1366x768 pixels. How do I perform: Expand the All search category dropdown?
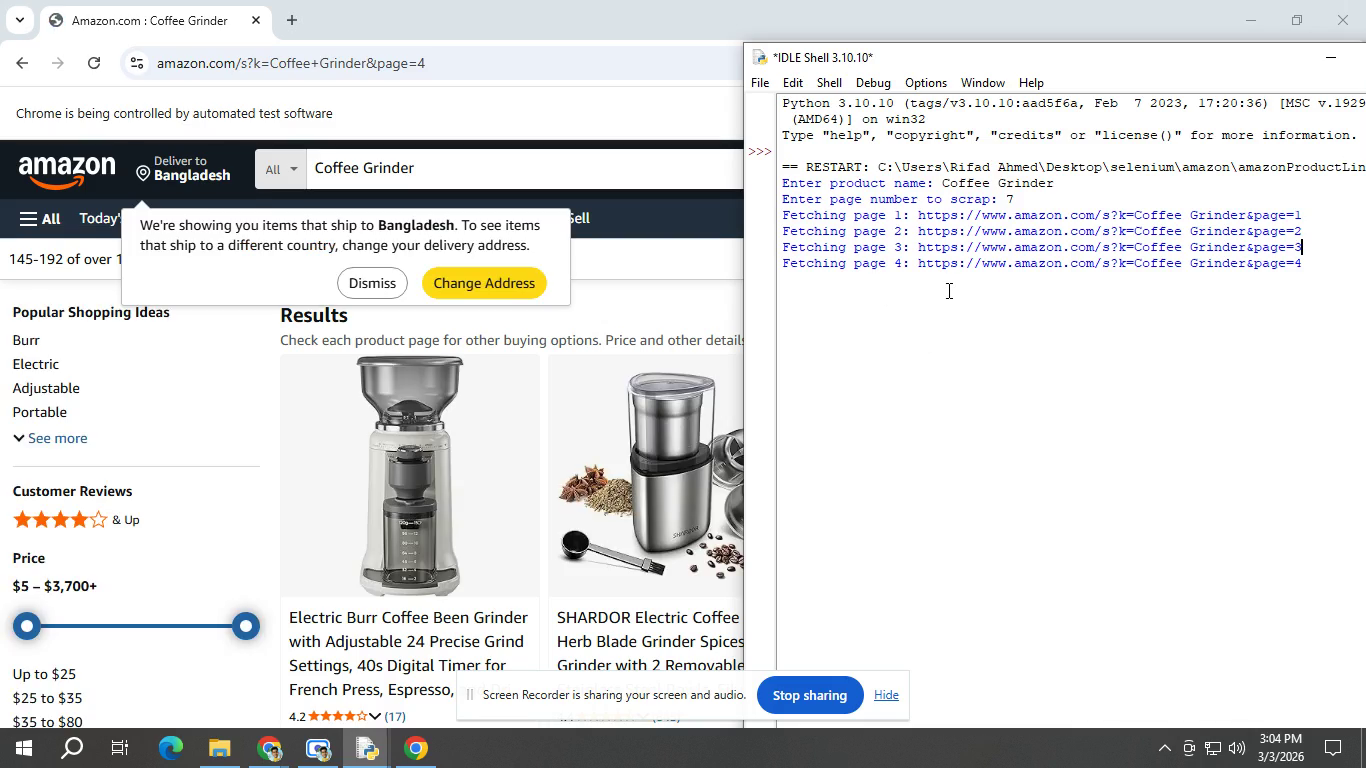coord(281,169)
